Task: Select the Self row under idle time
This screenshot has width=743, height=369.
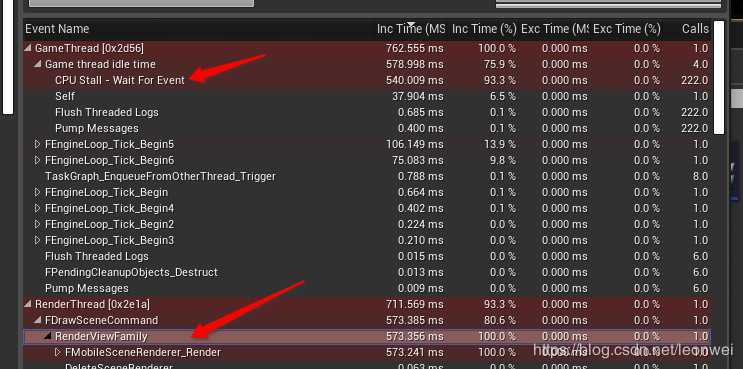Action: point(367,97)
